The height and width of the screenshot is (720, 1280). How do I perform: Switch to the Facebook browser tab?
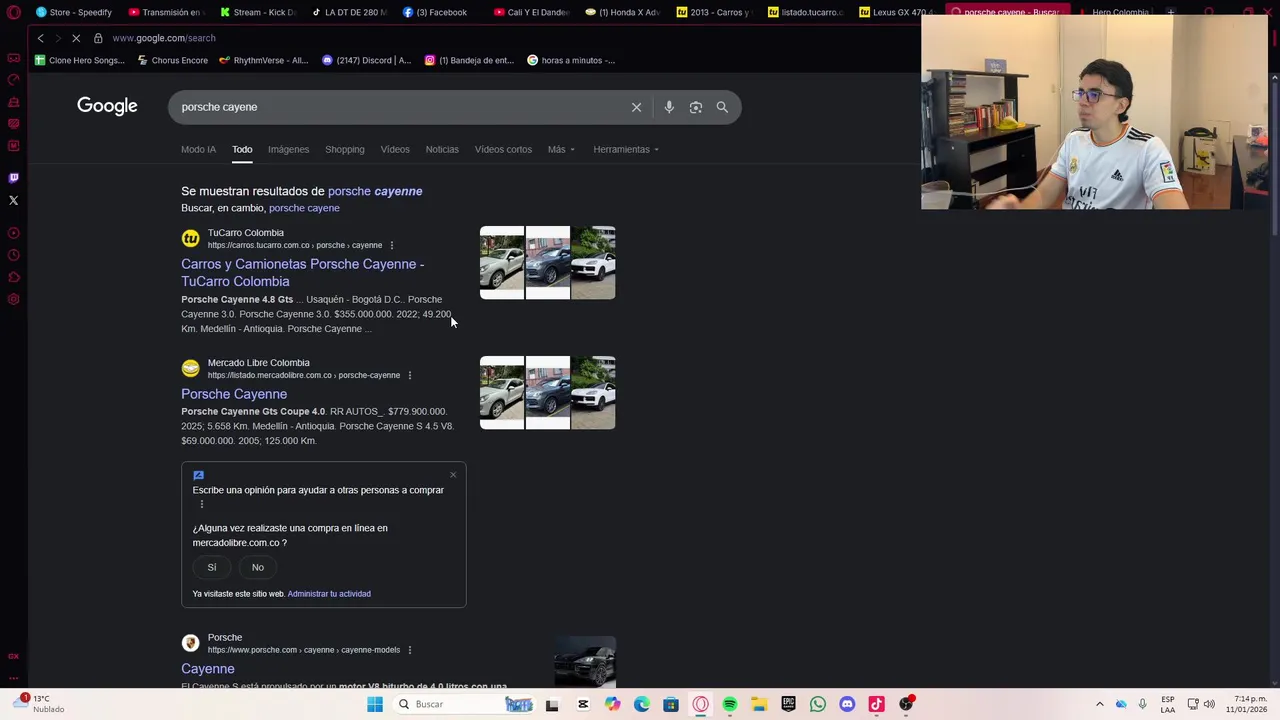coord(437,12)
